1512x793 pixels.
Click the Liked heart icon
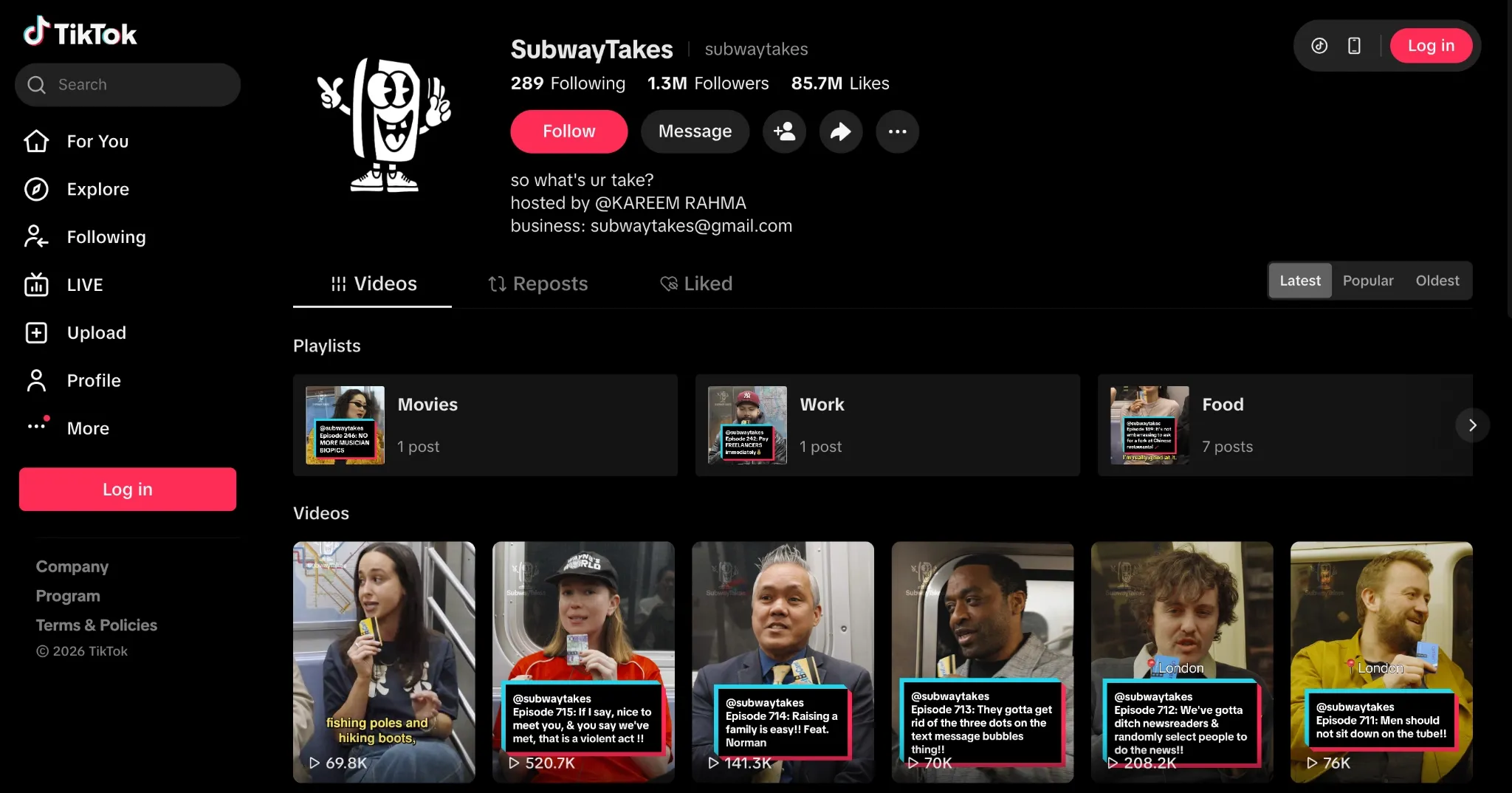coord(669,284)
